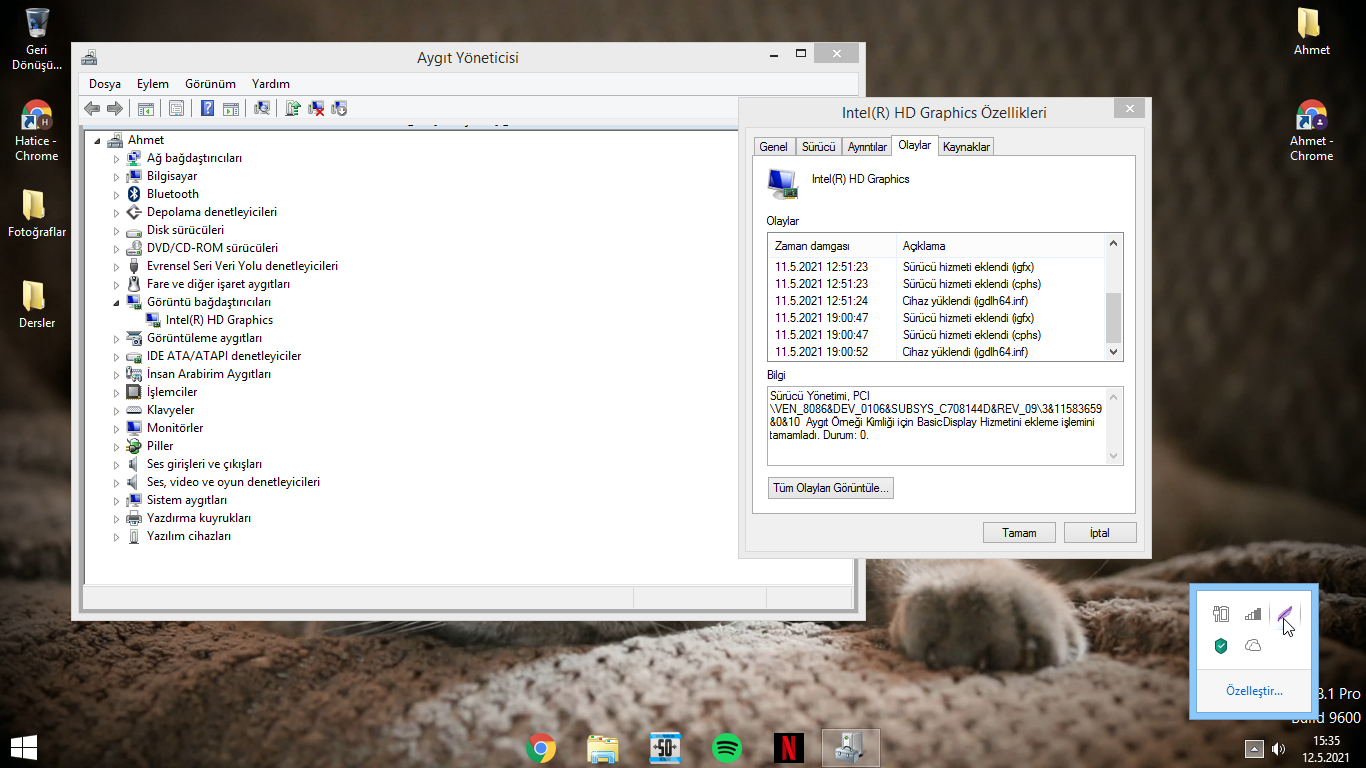Select the Fotoğraflar folder on desktop

point(37,214)
